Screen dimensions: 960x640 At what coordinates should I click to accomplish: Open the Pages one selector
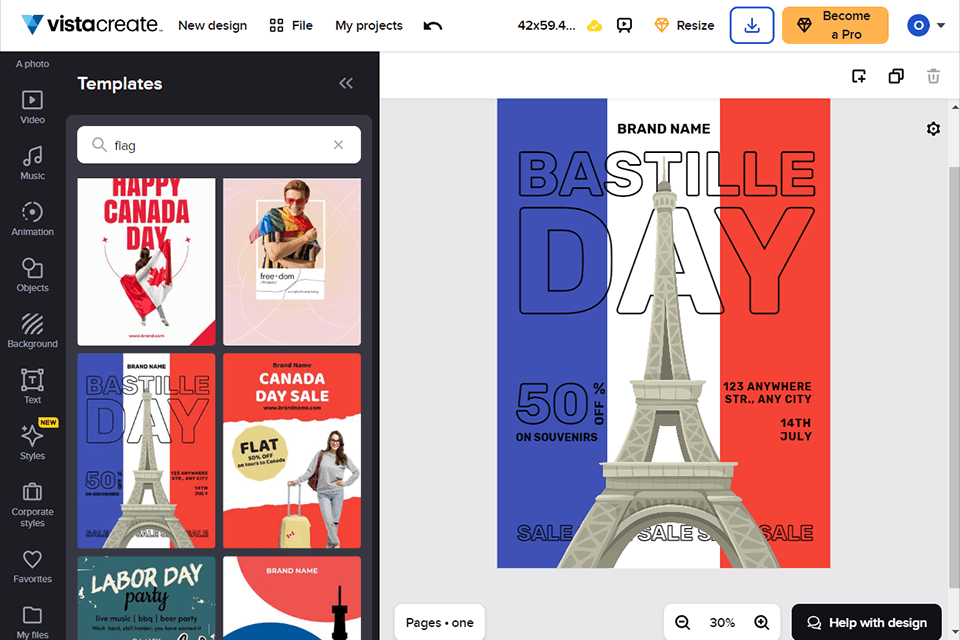(x=440, y=622)
